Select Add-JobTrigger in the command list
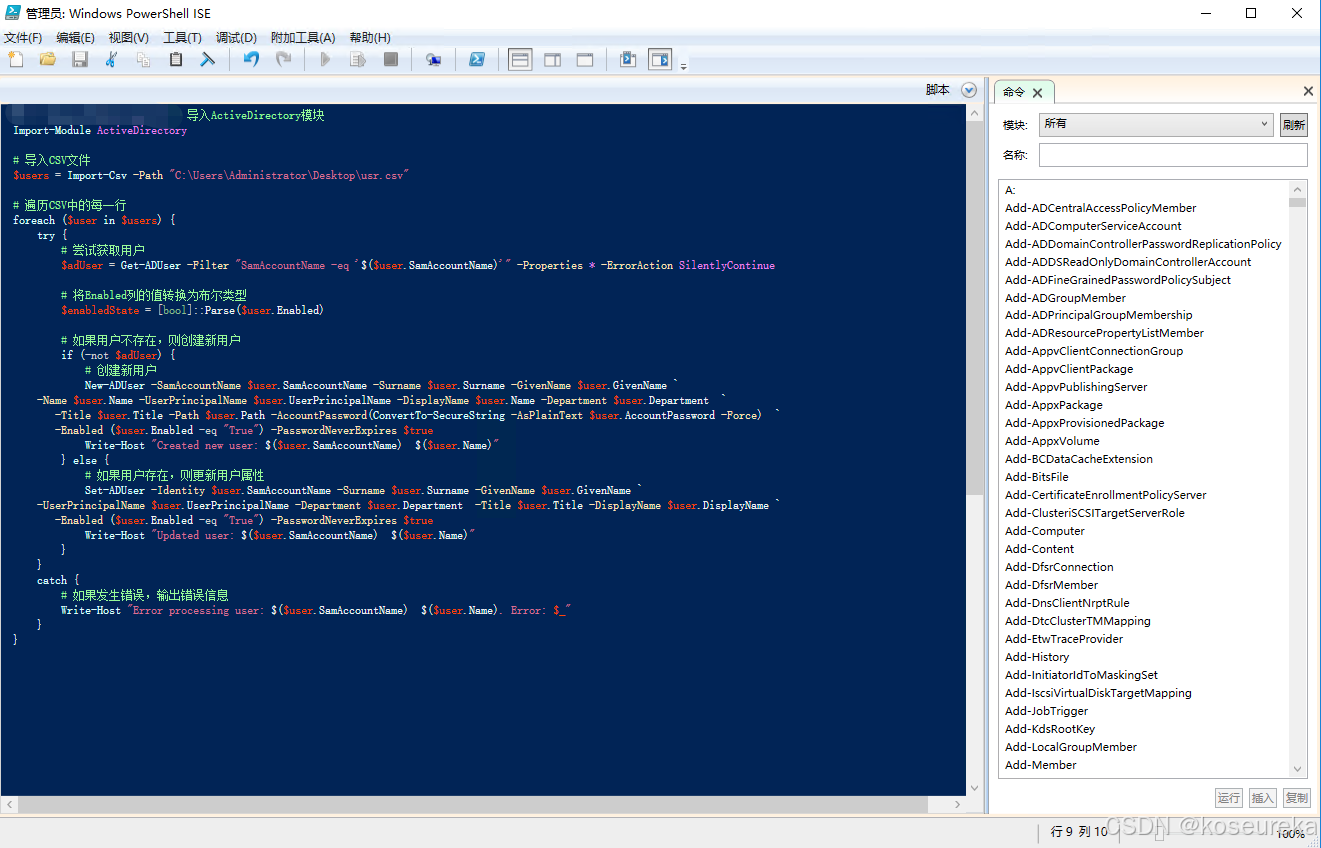The image size is (1321, 848). click(1046, 711)
